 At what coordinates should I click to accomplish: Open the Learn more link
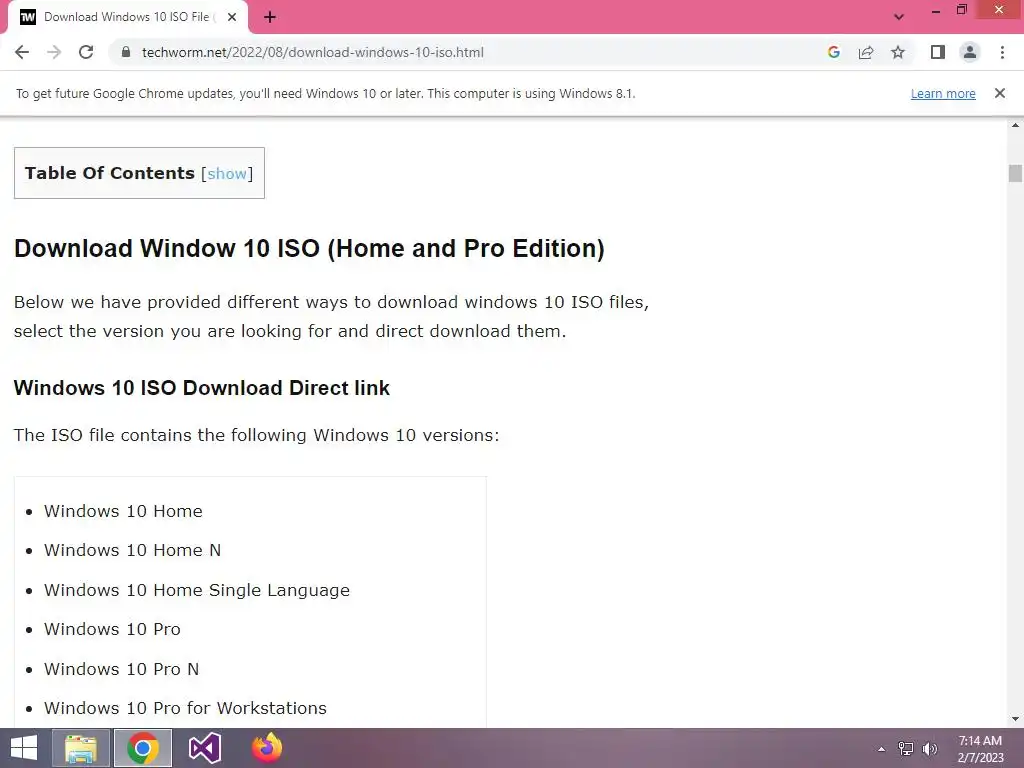(943, 93)
